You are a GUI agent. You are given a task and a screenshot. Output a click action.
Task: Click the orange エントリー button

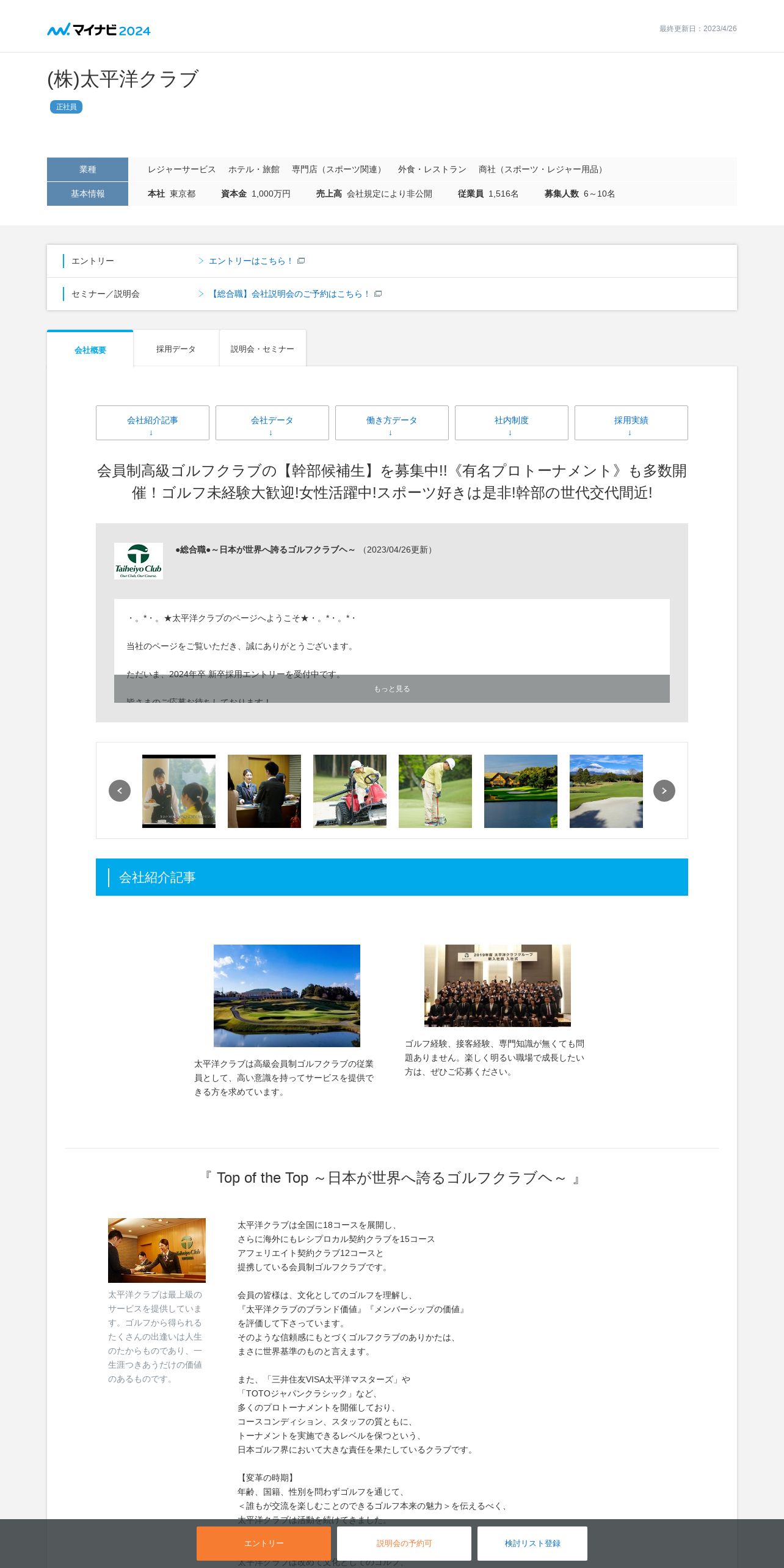(264, 1544)
